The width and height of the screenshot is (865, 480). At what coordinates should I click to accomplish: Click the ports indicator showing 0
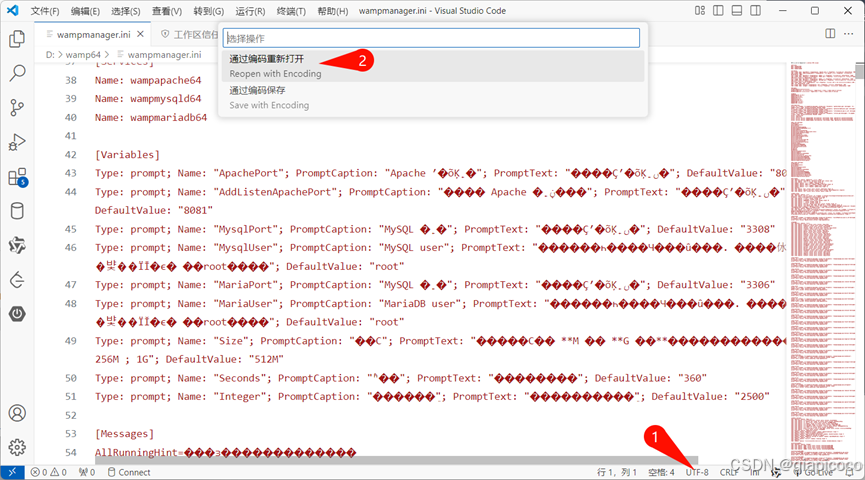click(87, 472)
